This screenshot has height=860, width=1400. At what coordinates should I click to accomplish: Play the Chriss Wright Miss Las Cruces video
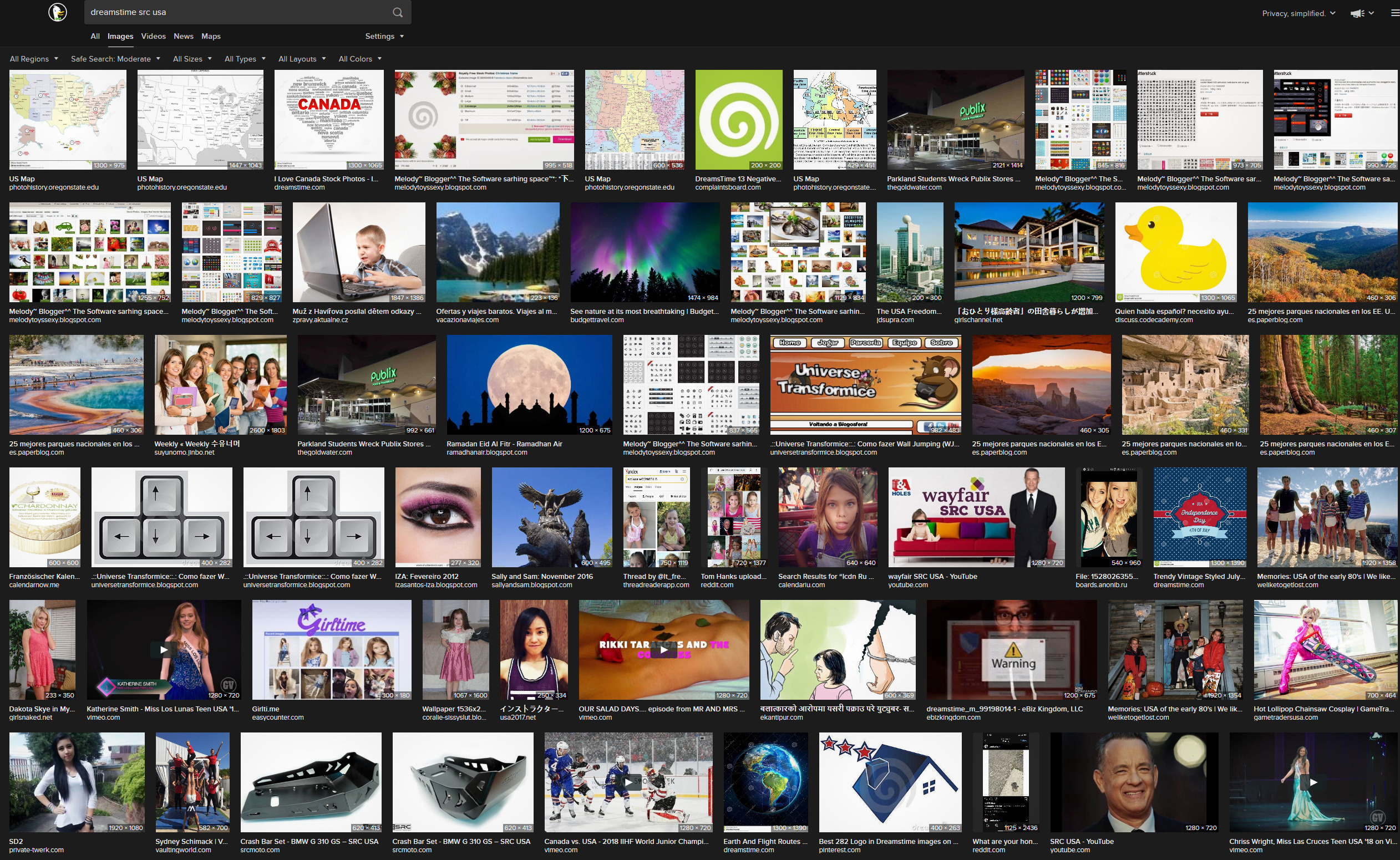(1313, 782)
